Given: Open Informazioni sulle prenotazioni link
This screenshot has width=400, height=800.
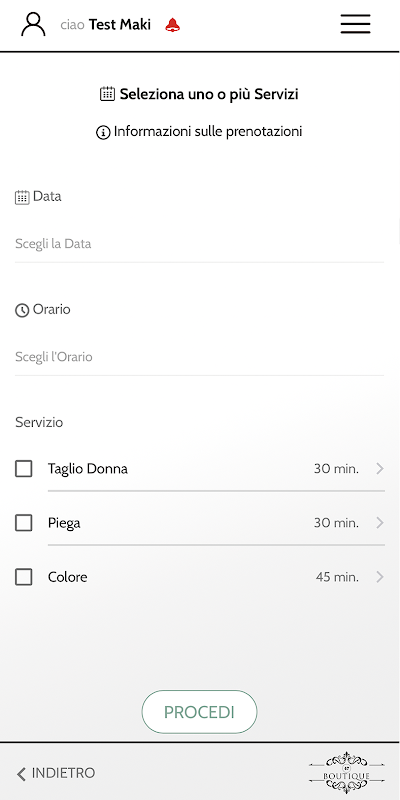Looking at the screenshot, I should pyautogui.click(x=208, y=132).
